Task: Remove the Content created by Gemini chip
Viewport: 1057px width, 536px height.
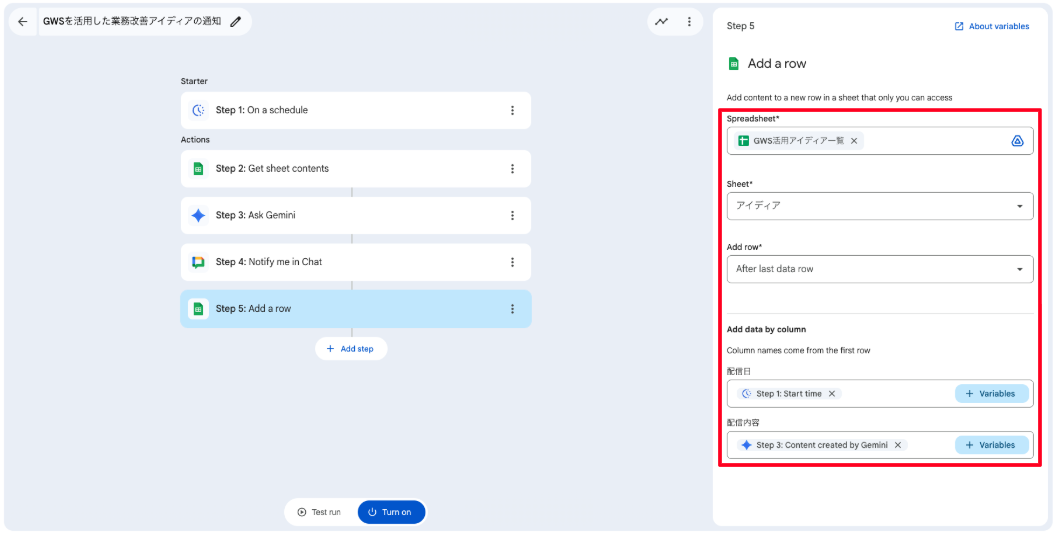Action: coord(898,445)
